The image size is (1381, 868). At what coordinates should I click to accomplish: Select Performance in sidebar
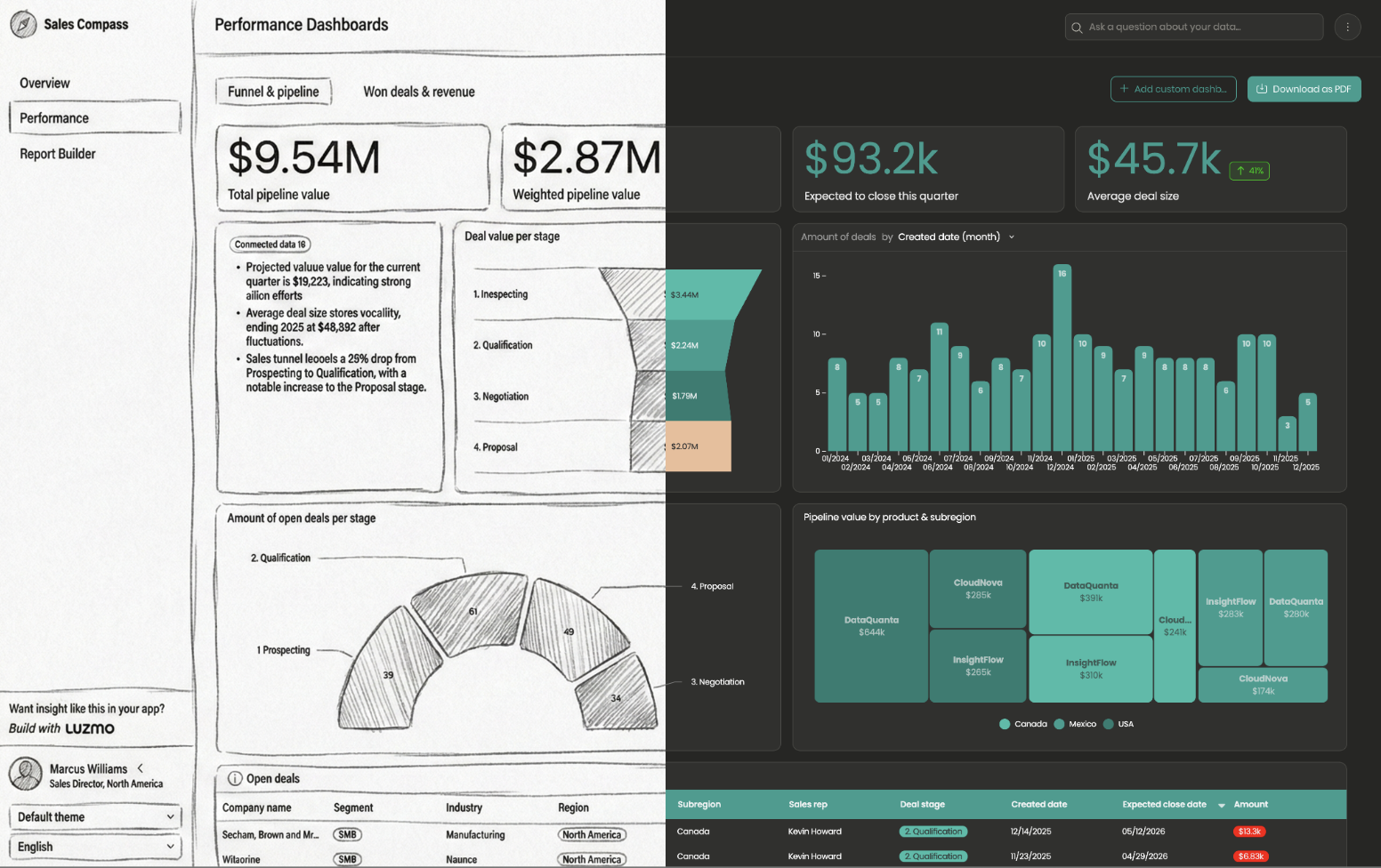pos(94,117)
